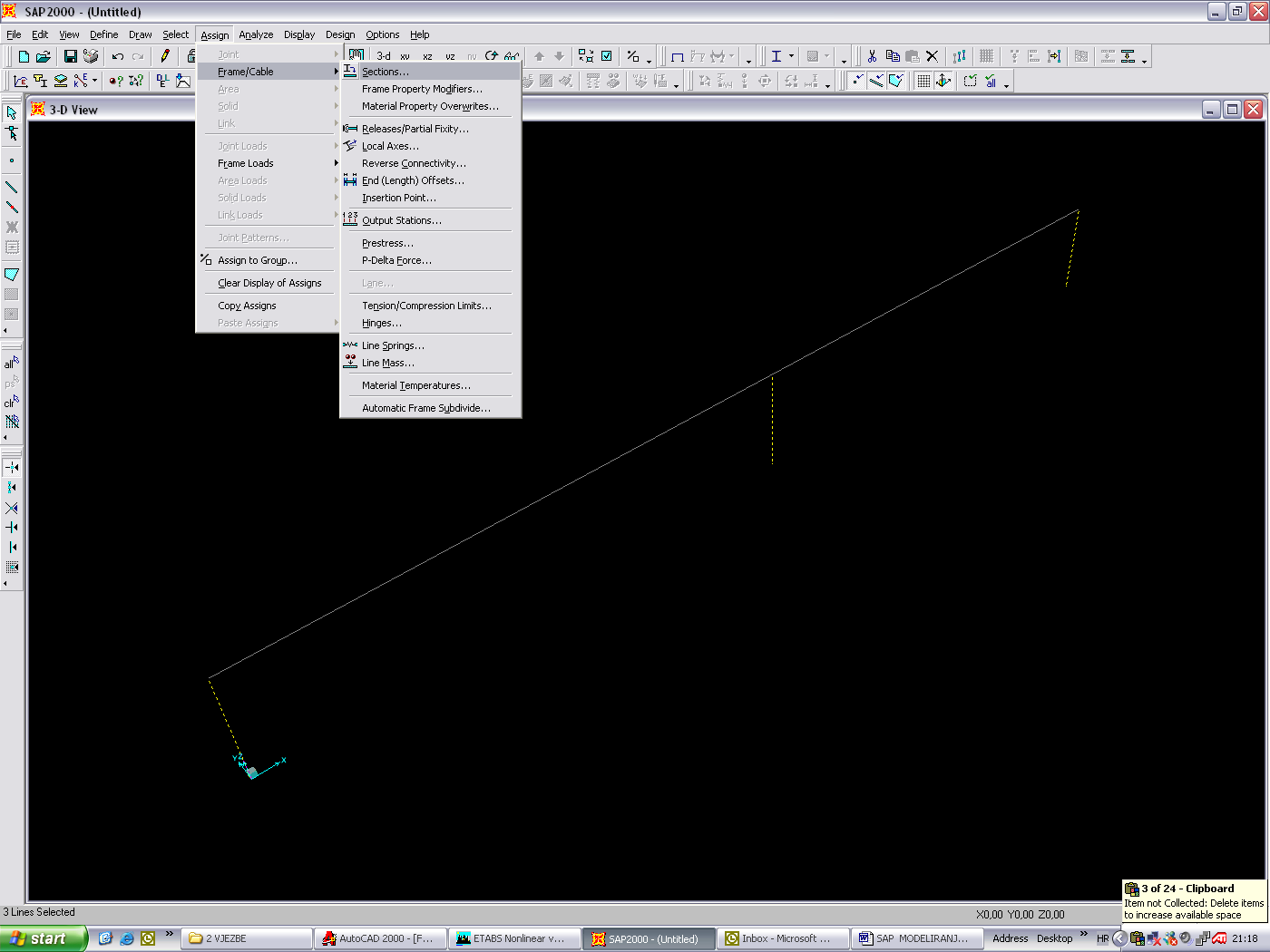Set the default 3-d view
The width and height of the screenshot is (1270, 952).
click(x=384, y=56)
